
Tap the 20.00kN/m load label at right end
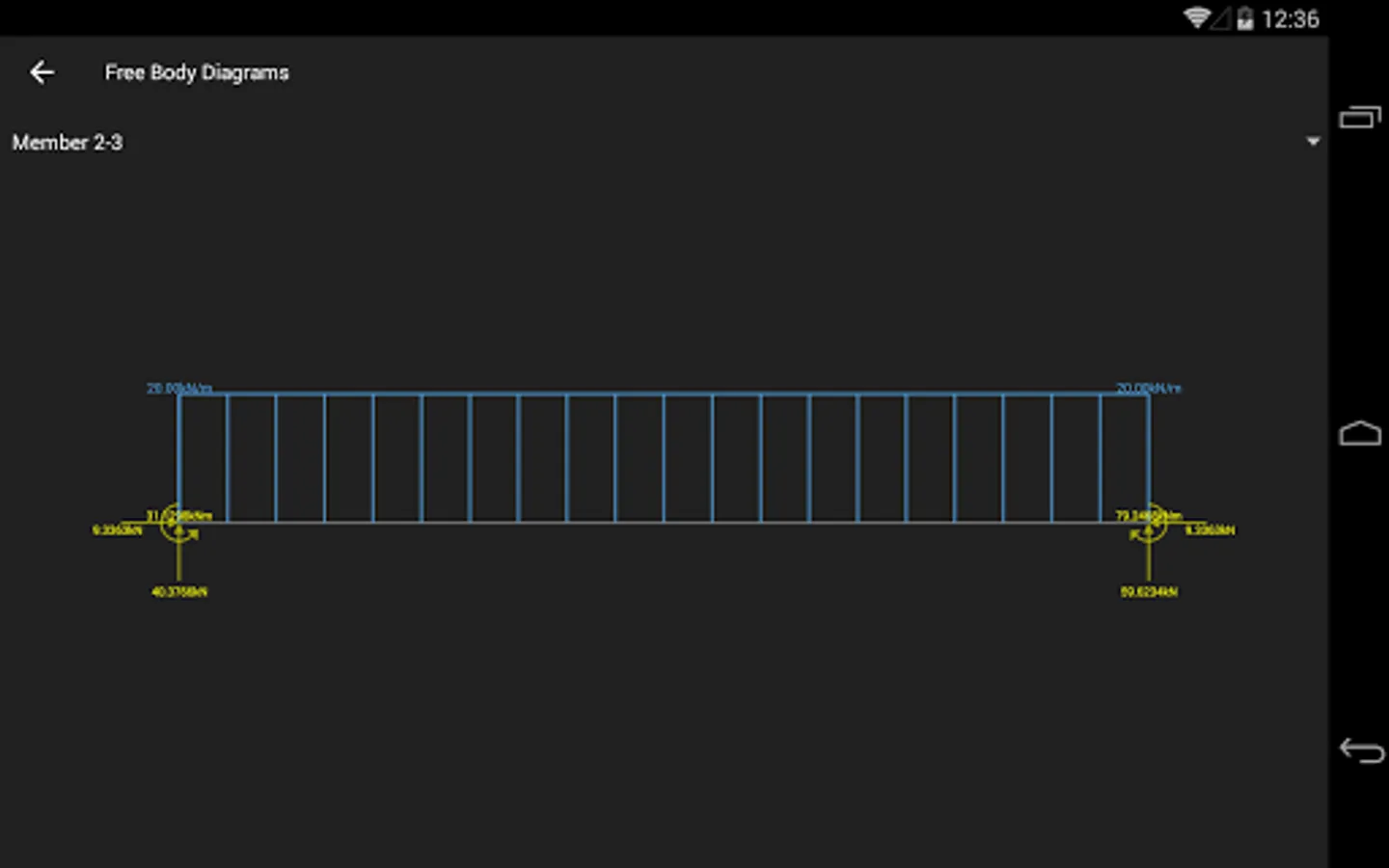pyautogui.click(x=1149, y=388)
